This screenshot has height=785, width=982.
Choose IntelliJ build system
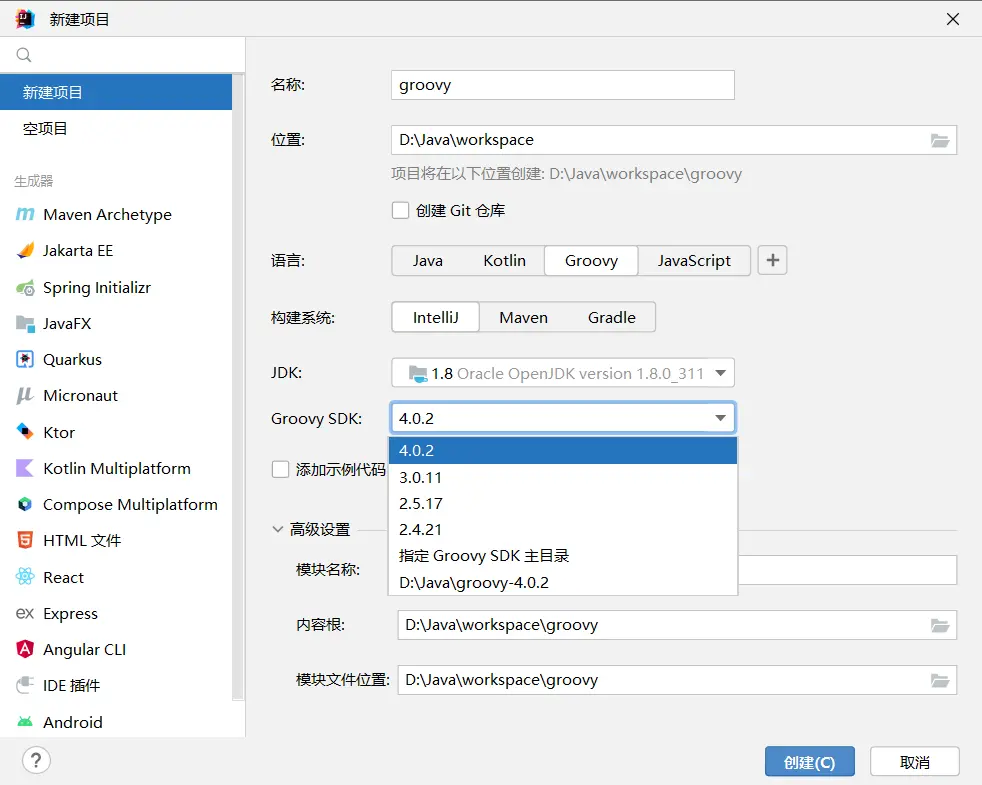point(436,318)
